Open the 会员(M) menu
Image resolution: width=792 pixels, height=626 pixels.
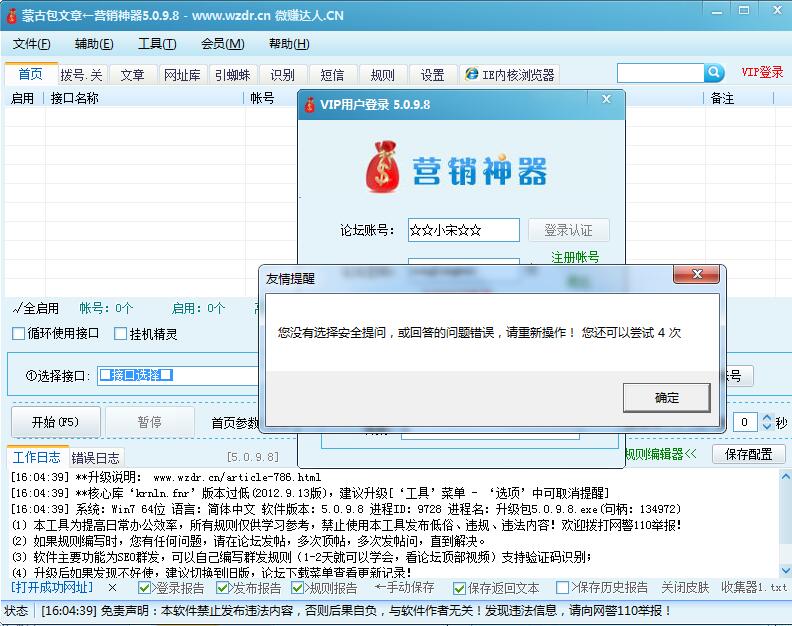[x=223, y=44]
